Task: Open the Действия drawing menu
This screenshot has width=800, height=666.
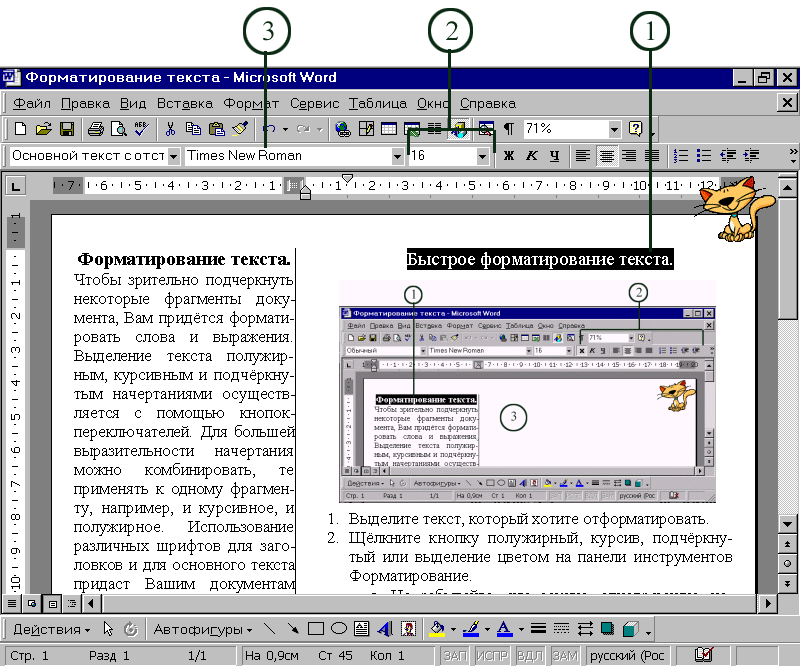Action: 52,629
